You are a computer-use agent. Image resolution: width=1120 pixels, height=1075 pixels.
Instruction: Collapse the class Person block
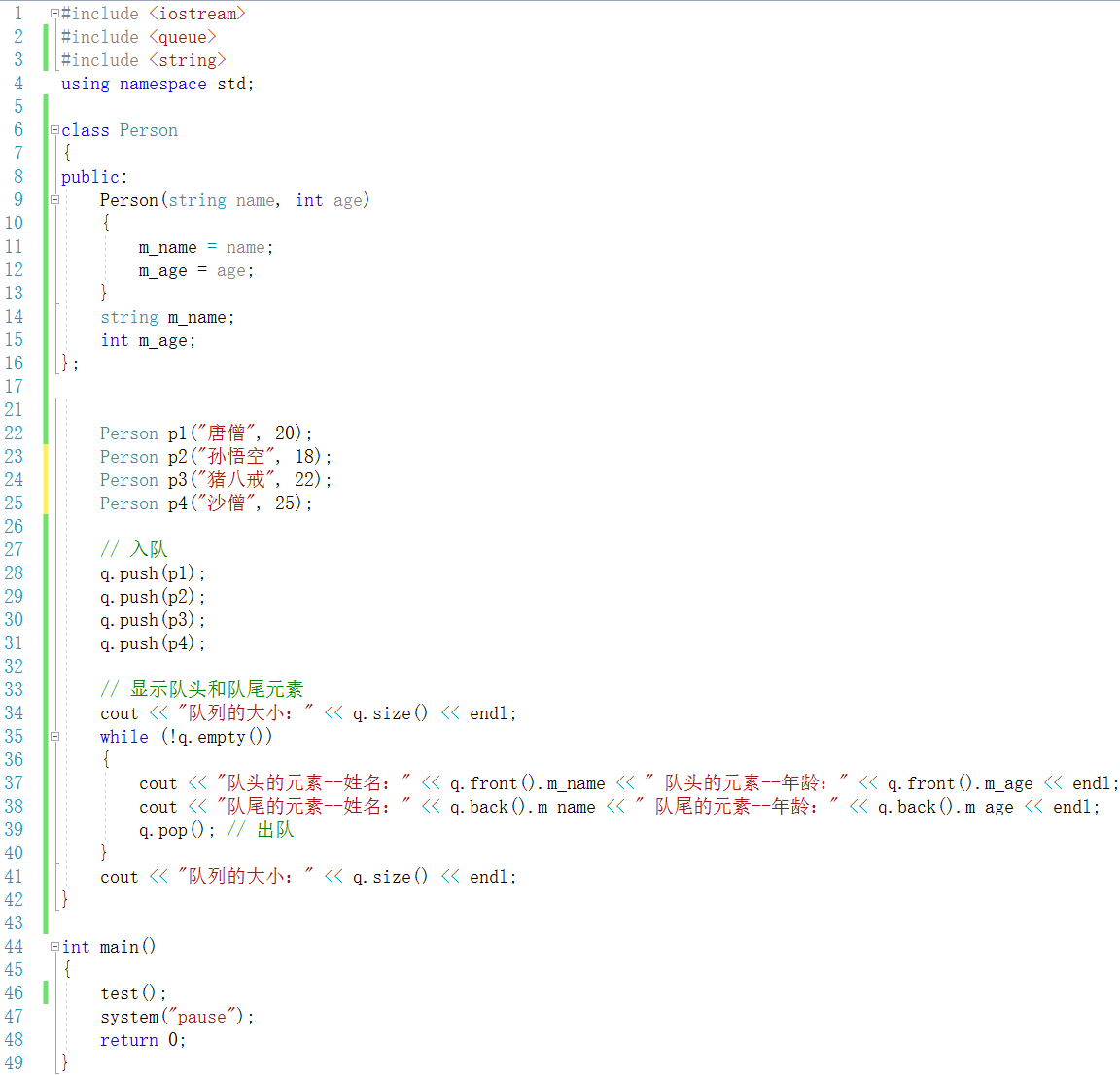tap(54, 130)
